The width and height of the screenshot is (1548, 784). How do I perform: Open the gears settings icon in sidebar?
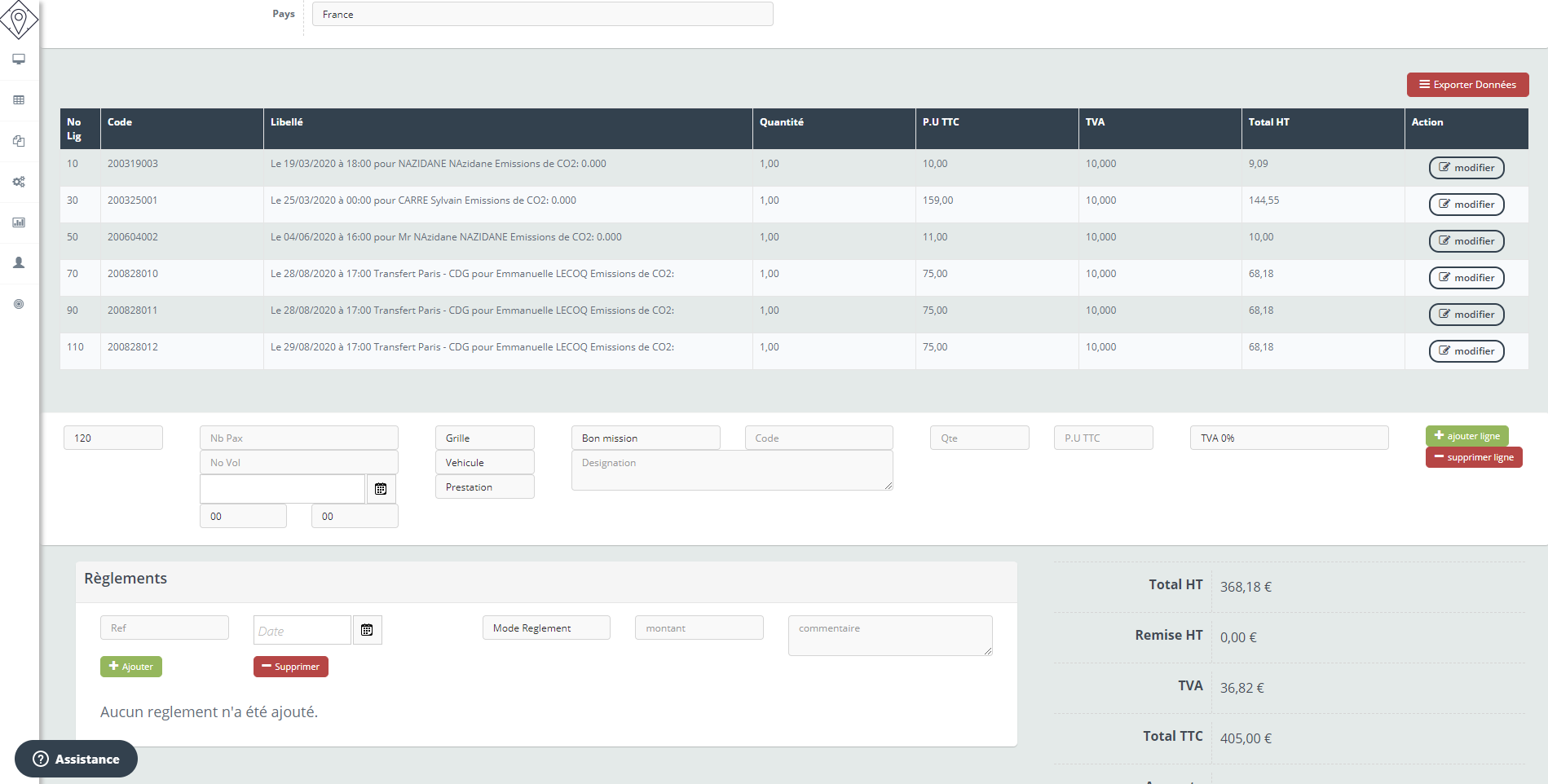19,182
